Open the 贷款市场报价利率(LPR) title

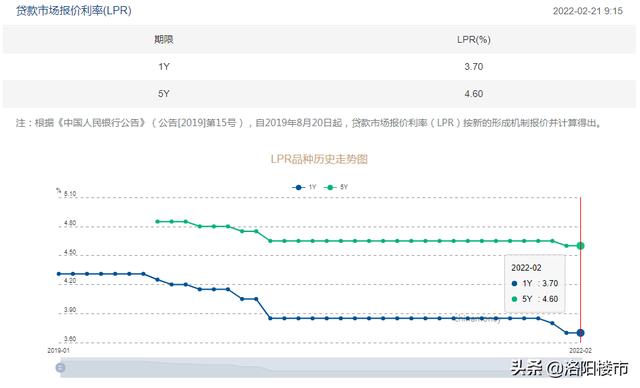(74, 11)
